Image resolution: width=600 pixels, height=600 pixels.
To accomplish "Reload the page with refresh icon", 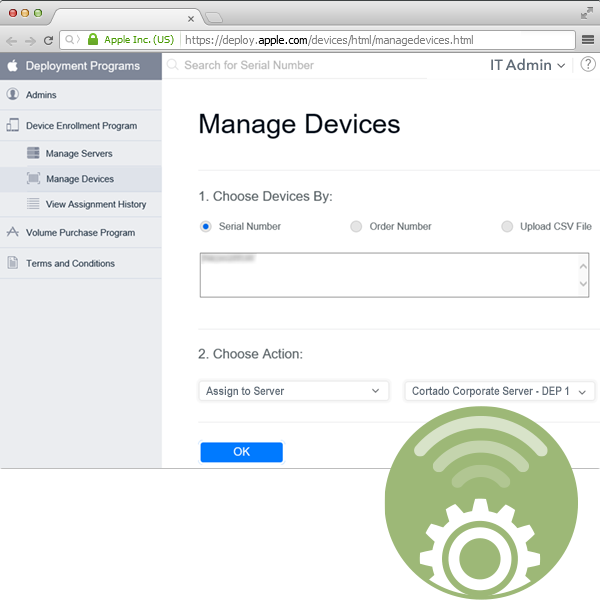I will click(48, 40).
